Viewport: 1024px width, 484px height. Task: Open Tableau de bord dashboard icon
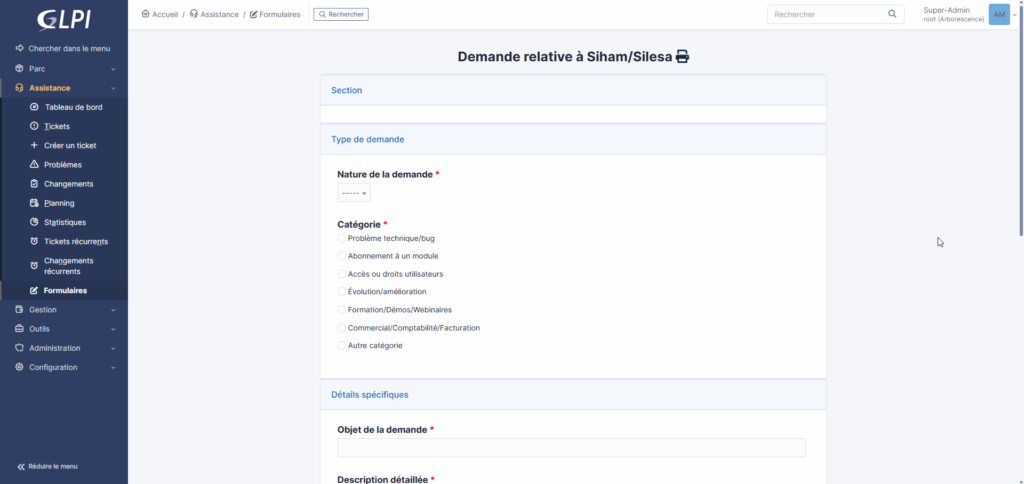[x=35, y=107]
